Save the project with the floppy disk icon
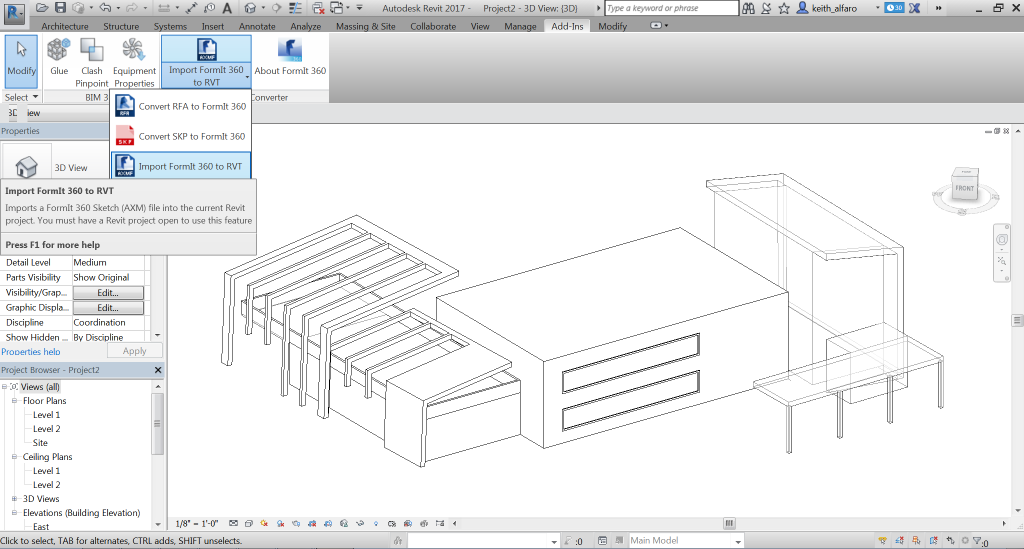Image resolution: width=1024 pixels, height=549 pixels. coord(60,8)
